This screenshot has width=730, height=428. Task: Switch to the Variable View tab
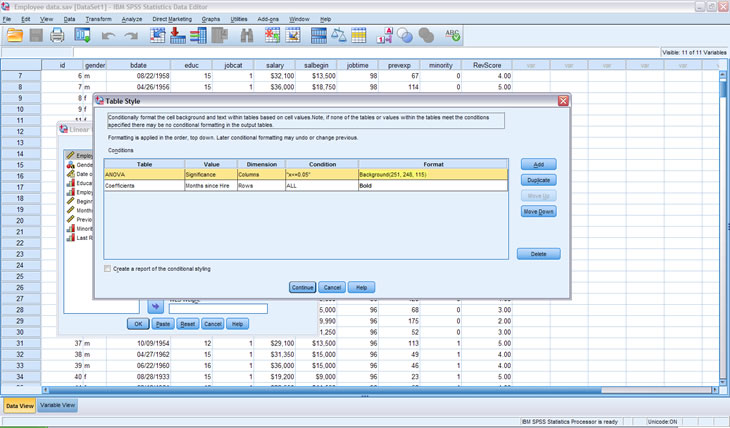click(58, 405)
